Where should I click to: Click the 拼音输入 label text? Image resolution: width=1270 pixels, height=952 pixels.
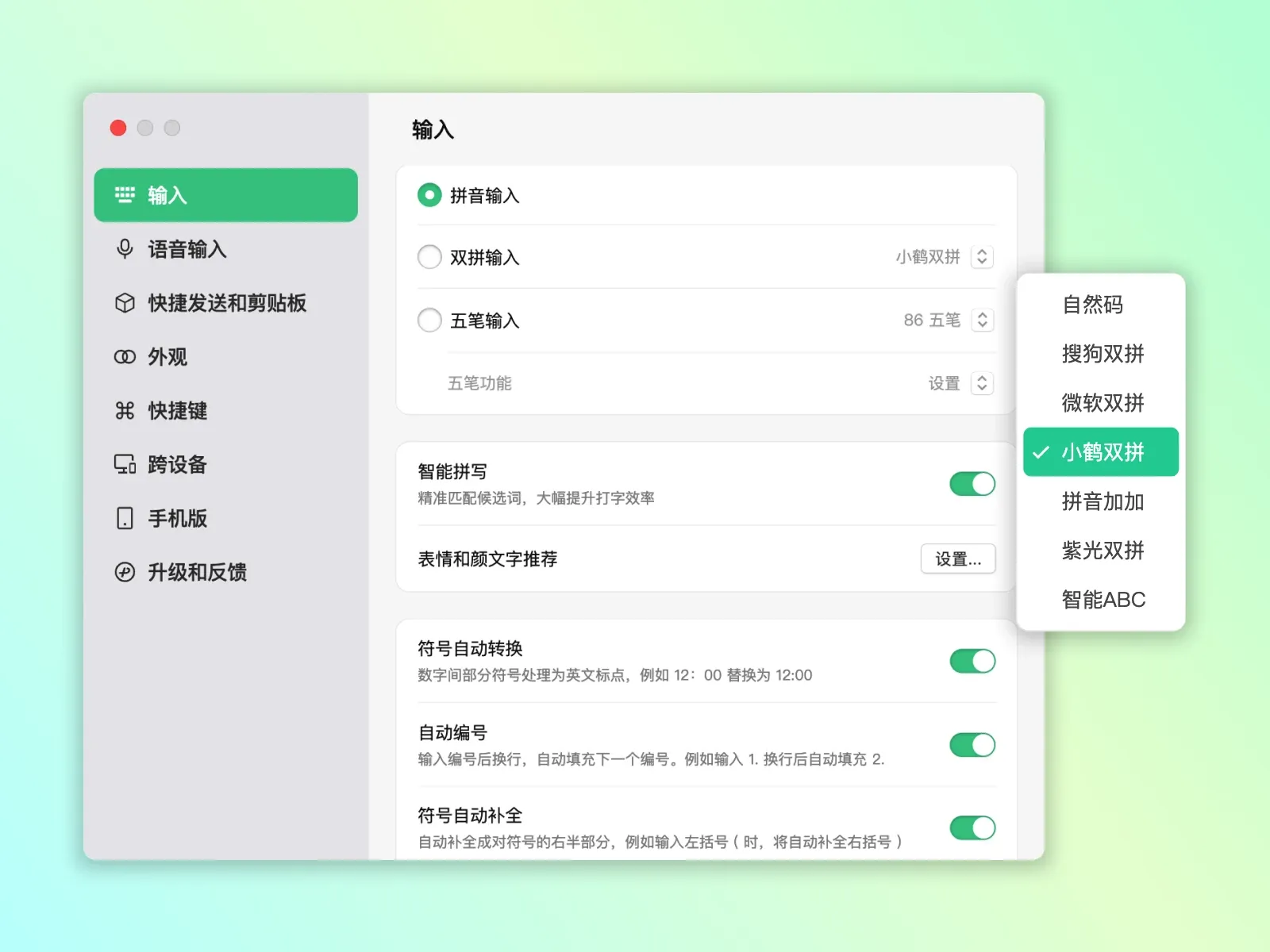tap(484, 196)
